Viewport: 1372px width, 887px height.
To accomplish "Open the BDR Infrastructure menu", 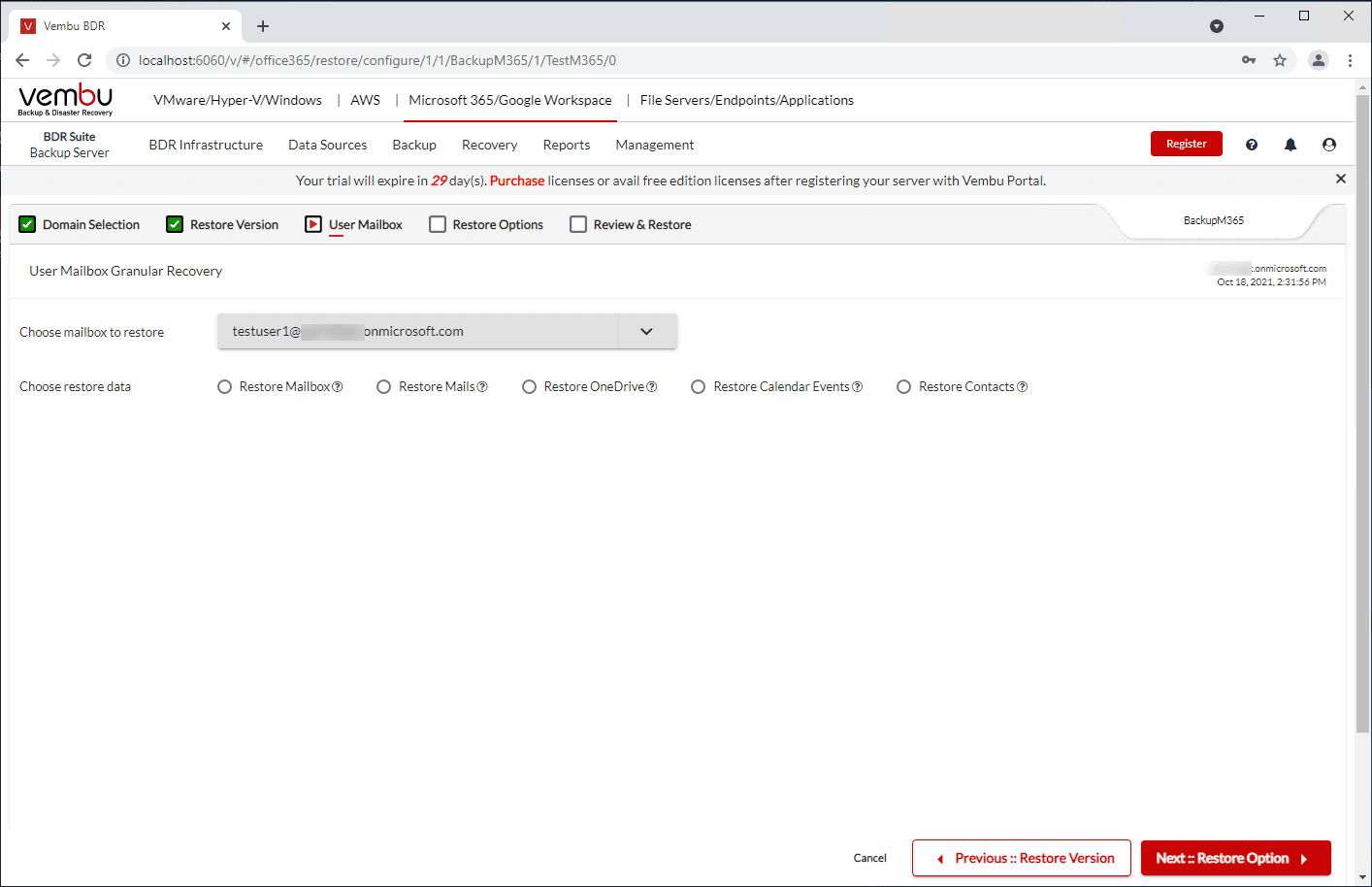I will (x=206, y=145).
